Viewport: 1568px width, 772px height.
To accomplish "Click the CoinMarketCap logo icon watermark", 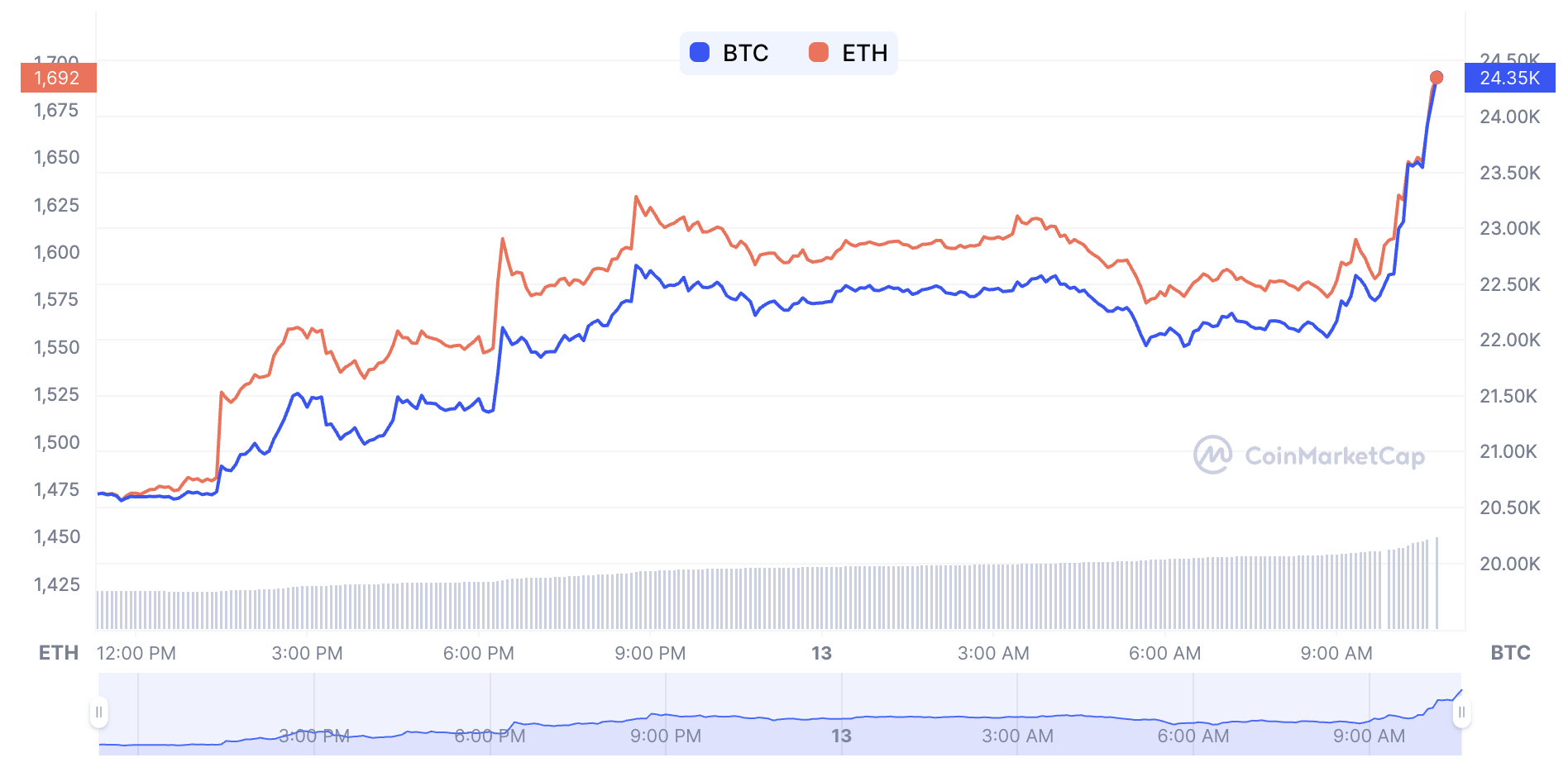I will pyautogui.click(x=1212, y=455).
